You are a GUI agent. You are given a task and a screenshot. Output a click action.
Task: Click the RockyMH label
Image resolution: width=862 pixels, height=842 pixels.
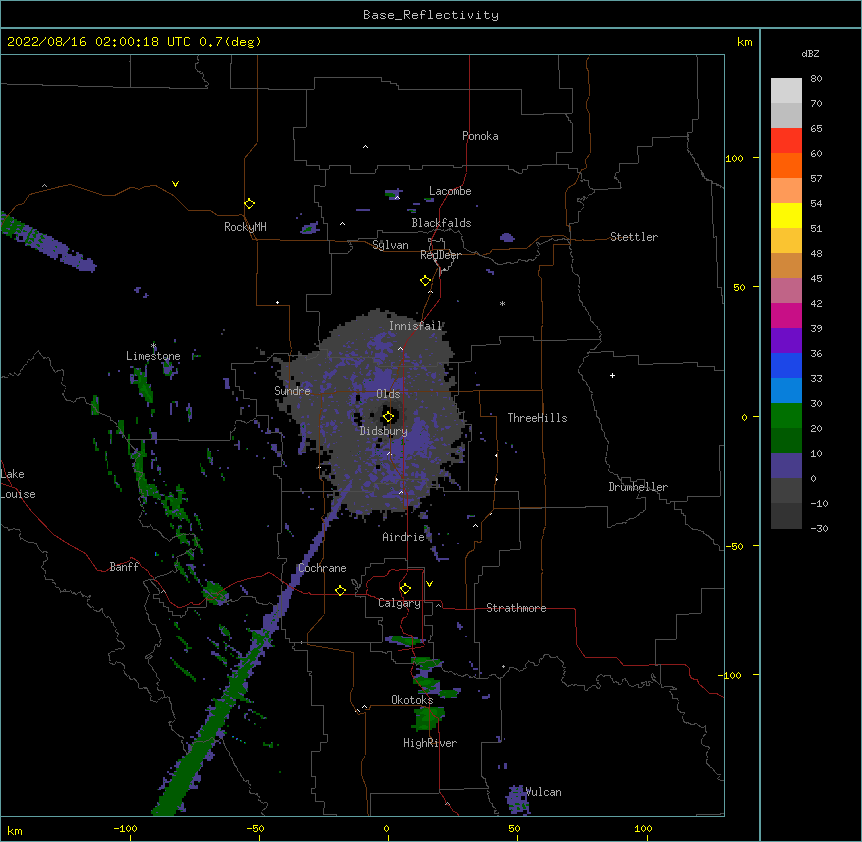pos(245,227)
